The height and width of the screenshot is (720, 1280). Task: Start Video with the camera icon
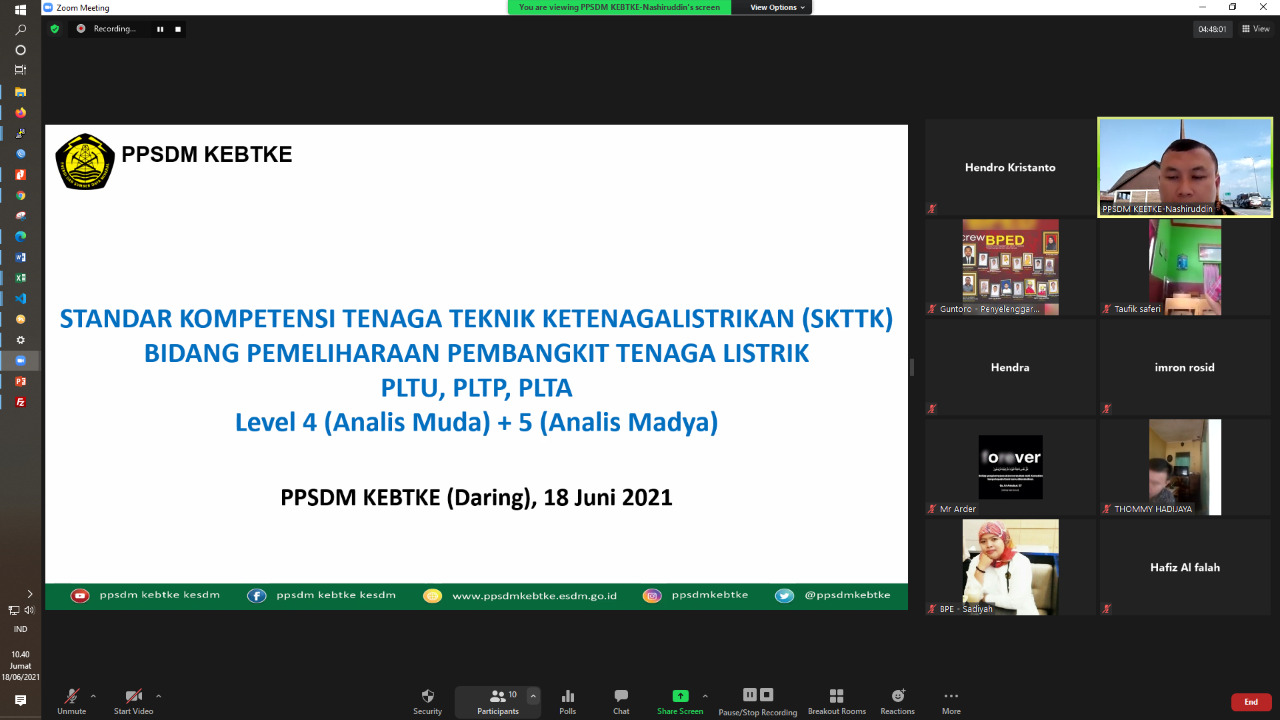133,701
